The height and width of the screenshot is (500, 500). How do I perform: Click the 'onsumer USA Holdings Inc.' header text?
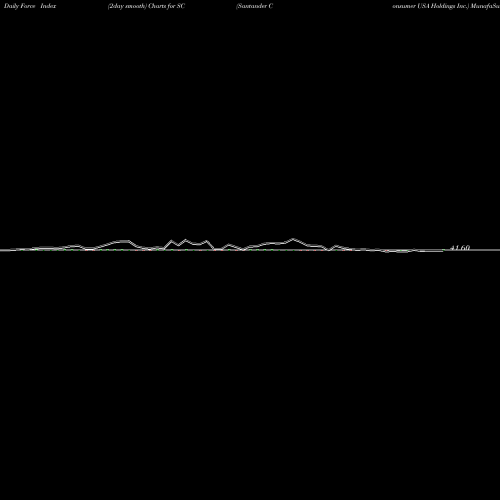click(431, 6)
